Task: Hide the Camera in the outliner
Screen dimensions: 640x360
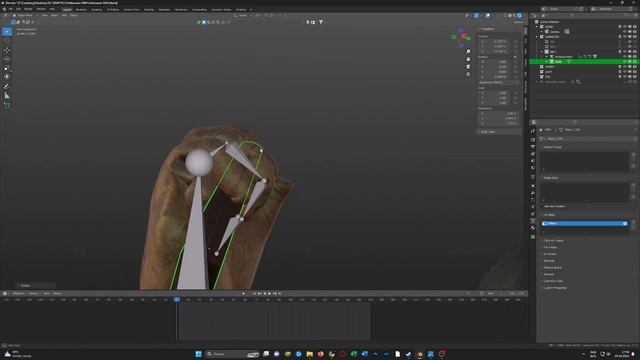Action: 624,31
